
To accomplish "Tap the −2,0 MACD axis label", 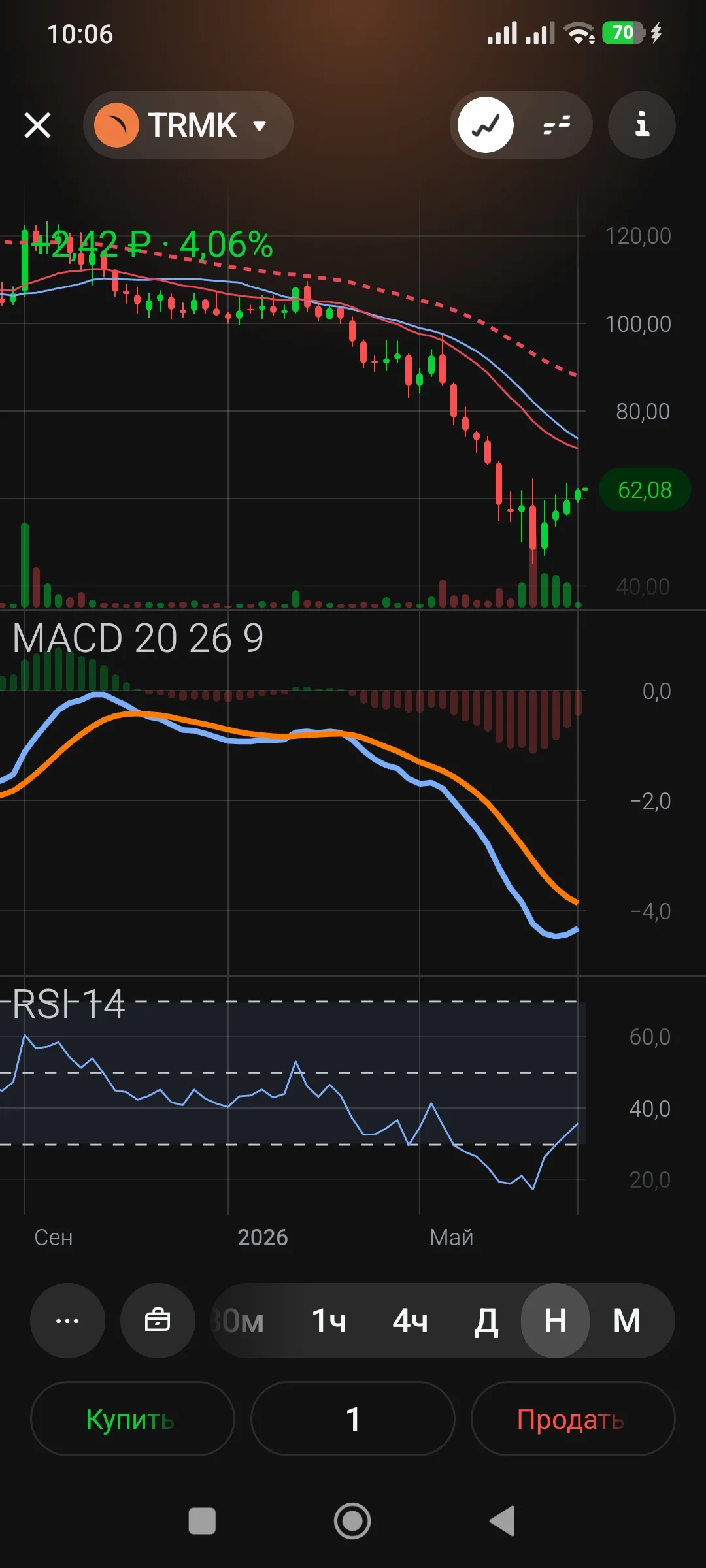I will 650,801.
